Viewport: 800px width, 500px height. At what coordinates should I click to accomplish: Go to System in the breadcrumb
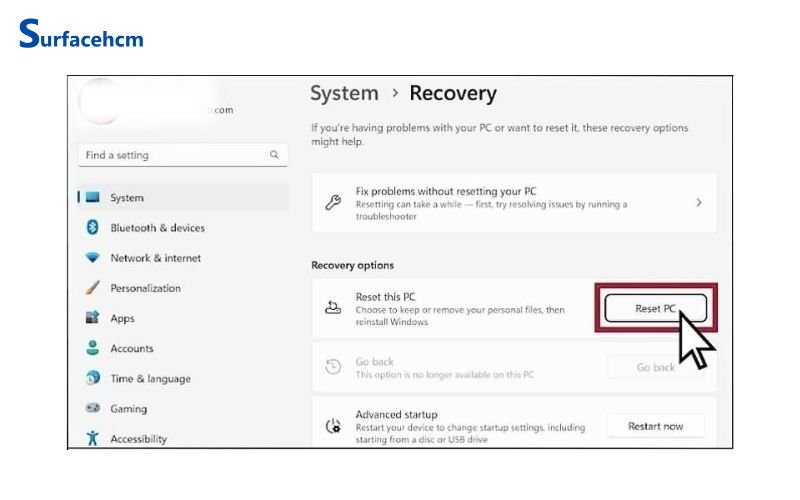pos(344,94)
